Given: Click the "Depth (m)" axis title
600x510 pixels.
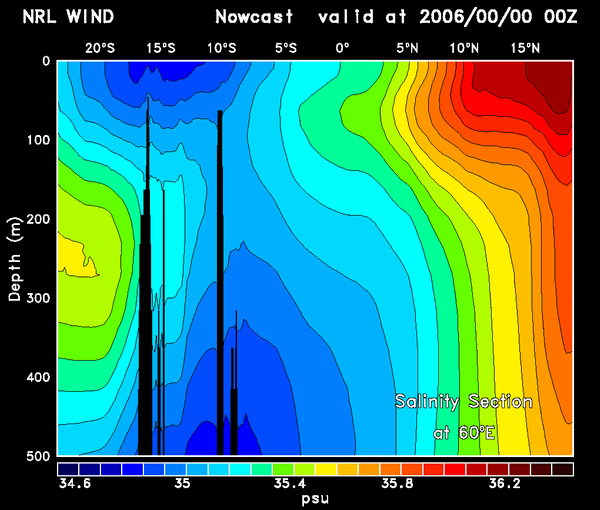Looking at the screenshot, I should (15, 259).
